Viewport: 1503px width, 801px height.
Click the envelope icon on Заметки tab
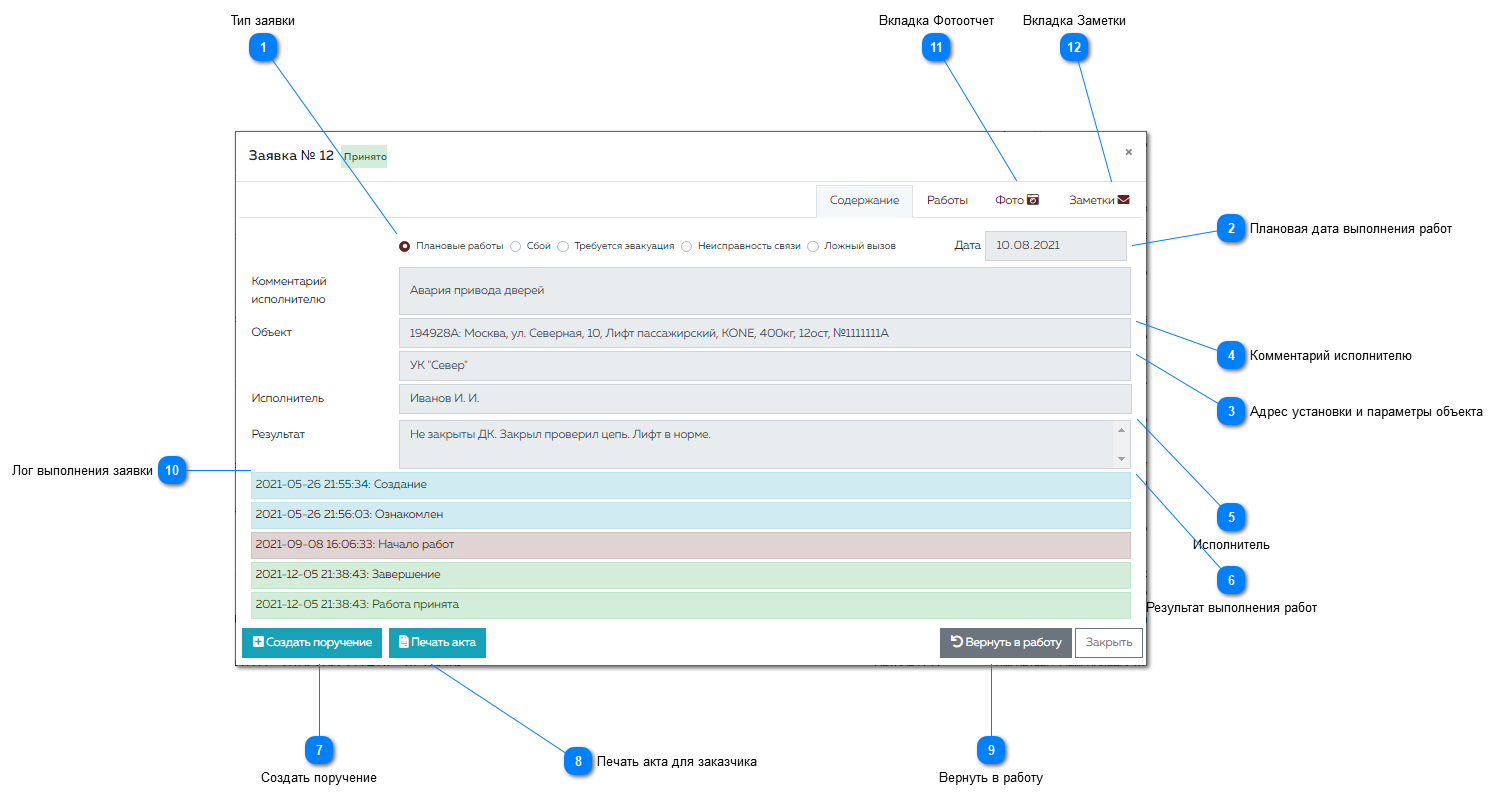(1124, 200)
